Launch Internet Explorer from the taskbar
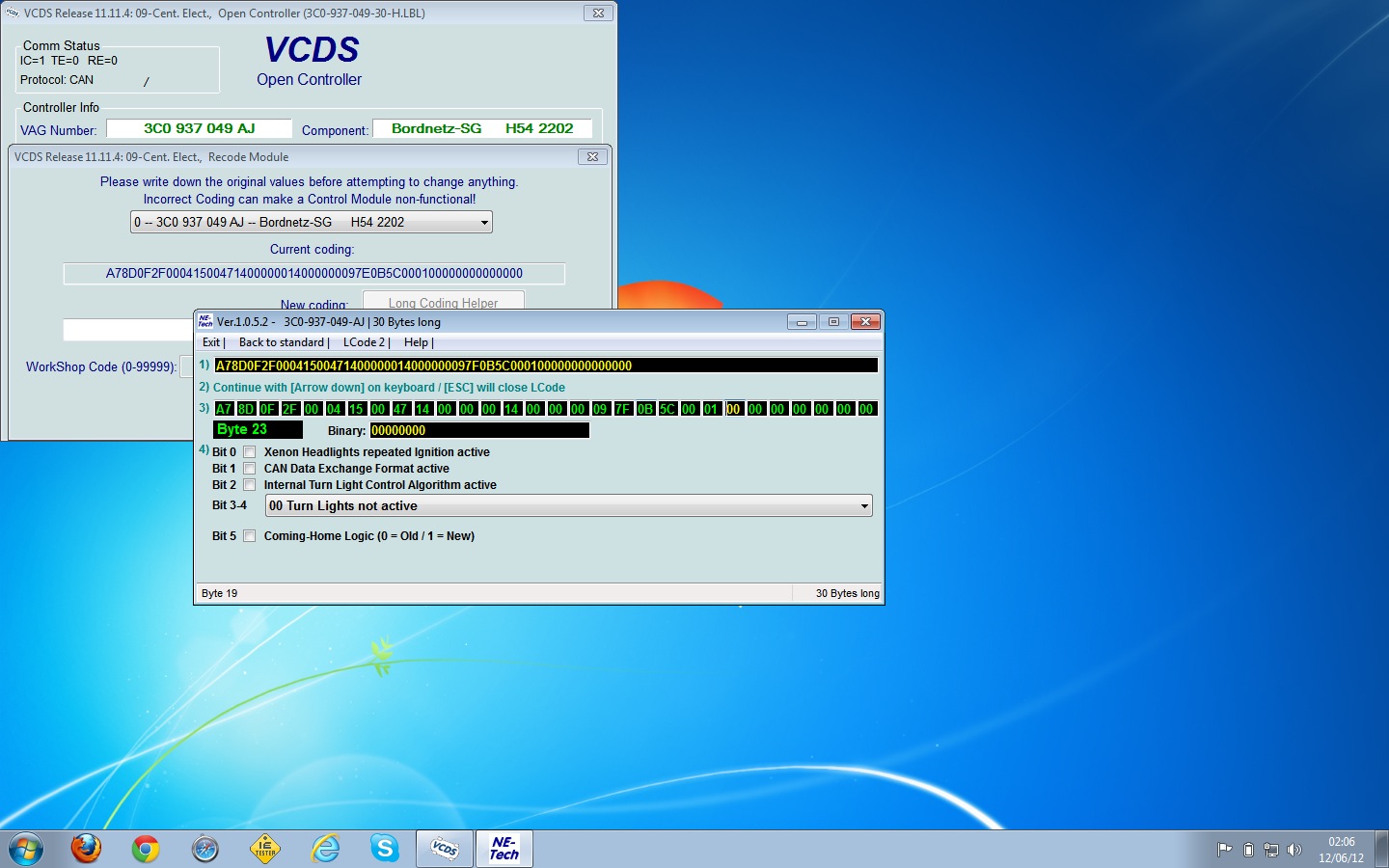 click(326, 849)
